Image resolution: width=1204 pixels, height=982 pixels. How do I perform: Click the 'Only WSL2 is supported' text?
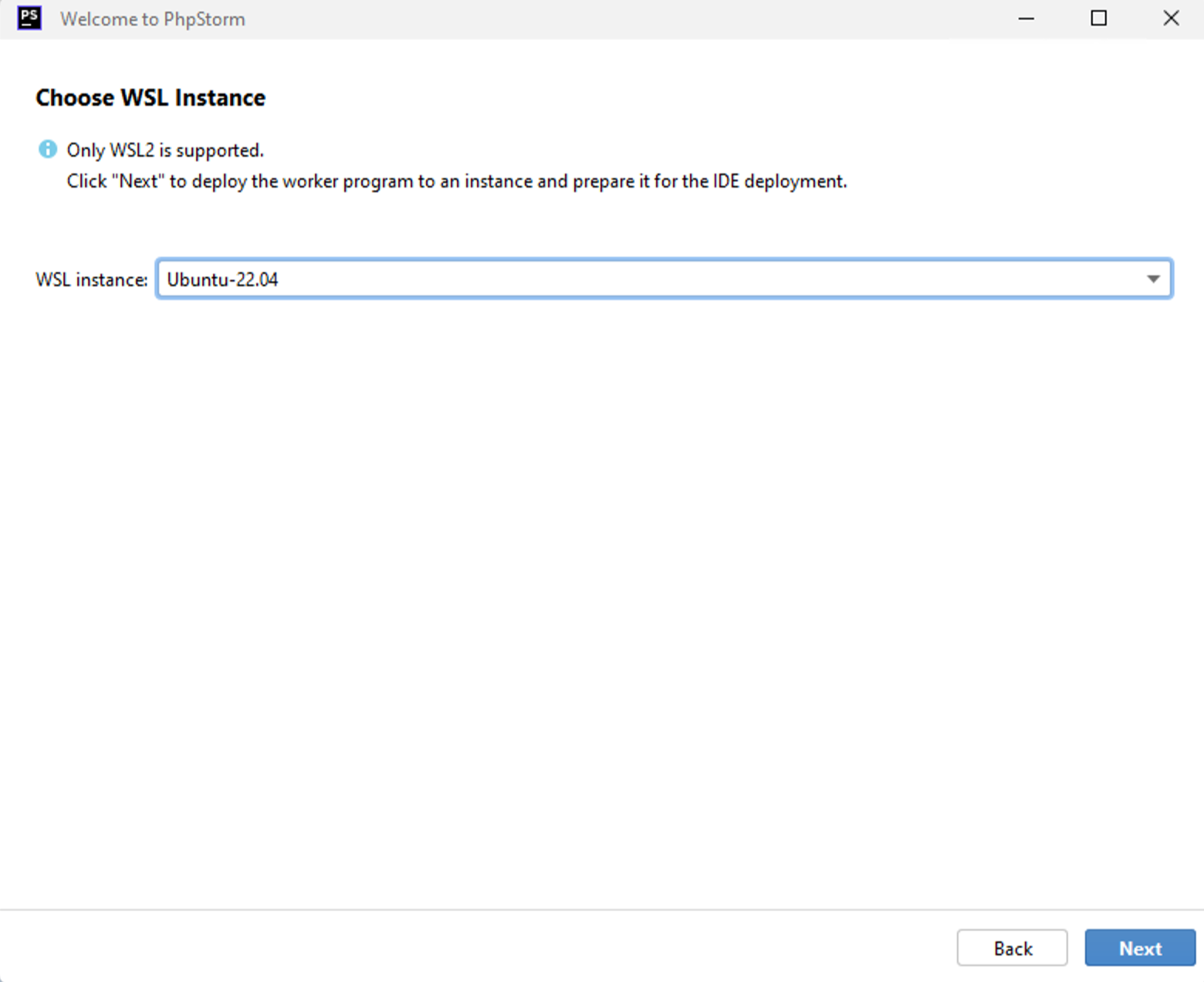pyautogui.click(x=164, y=150)
